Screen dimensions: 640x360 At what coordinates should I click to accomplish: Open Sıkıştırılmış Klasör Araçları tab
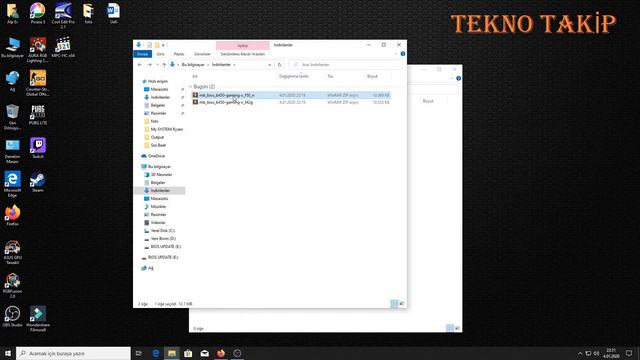point(242,54)
